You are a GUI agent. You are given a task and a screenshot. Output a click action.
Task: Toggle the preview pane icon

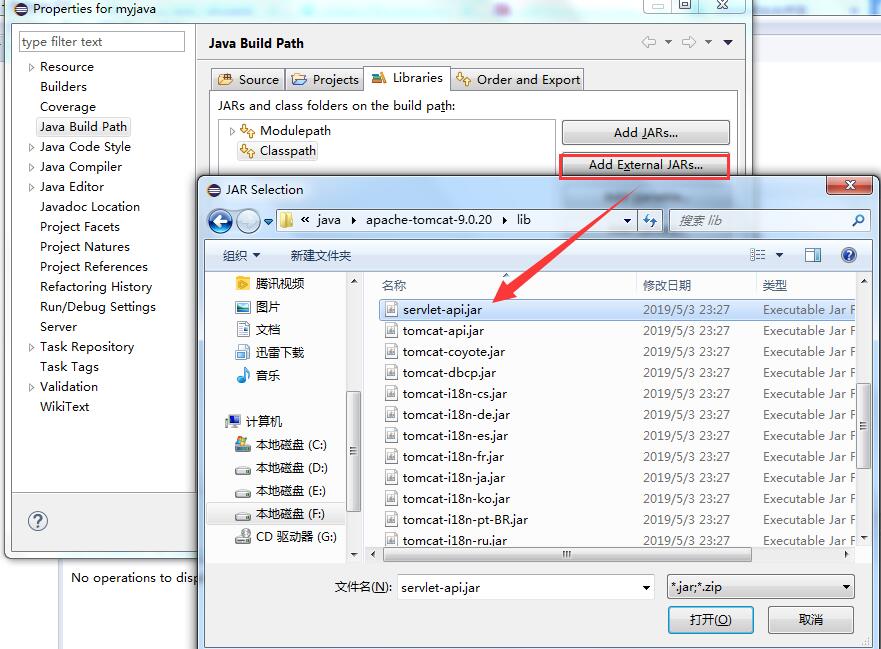click(813, 255)
